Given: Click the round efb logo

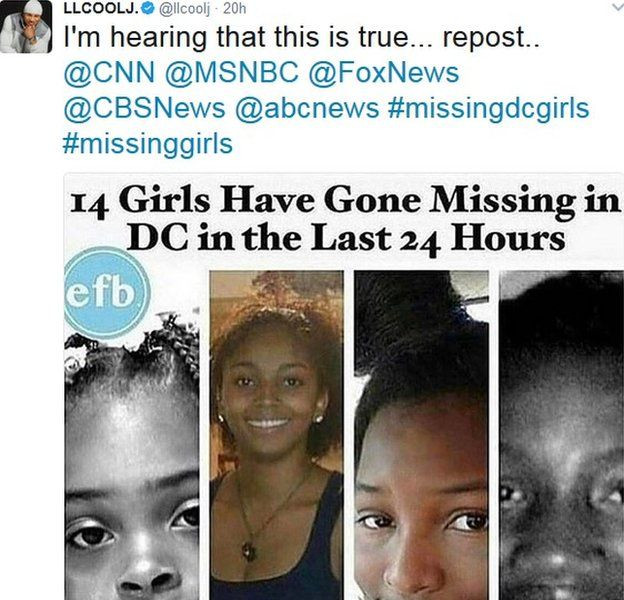Looking at the screenshot, I should tap(107, 293).
